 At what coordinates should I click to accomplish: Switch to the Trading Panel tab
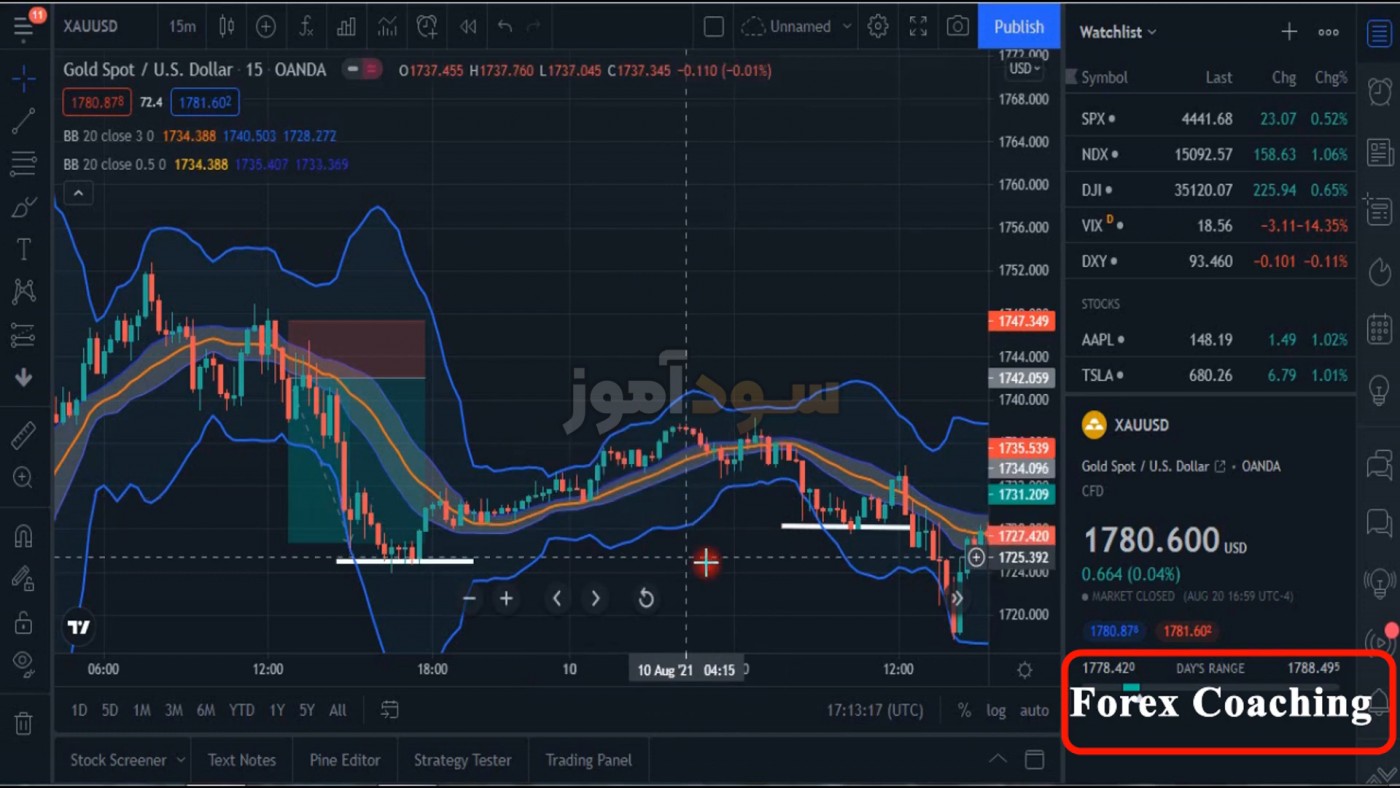coord(589,760)
